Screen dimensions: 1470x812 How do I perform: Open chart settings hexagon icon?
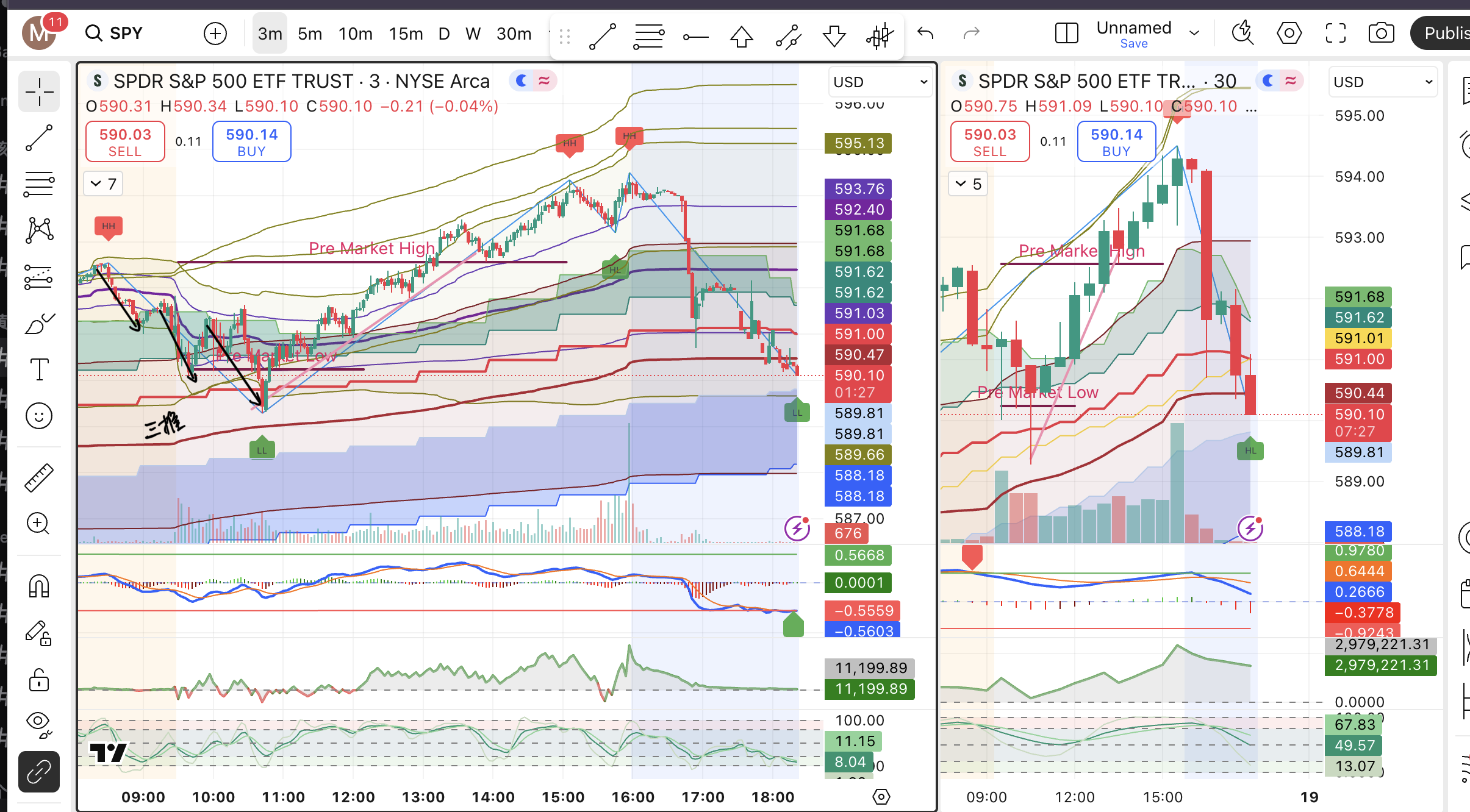[1289, 33]
